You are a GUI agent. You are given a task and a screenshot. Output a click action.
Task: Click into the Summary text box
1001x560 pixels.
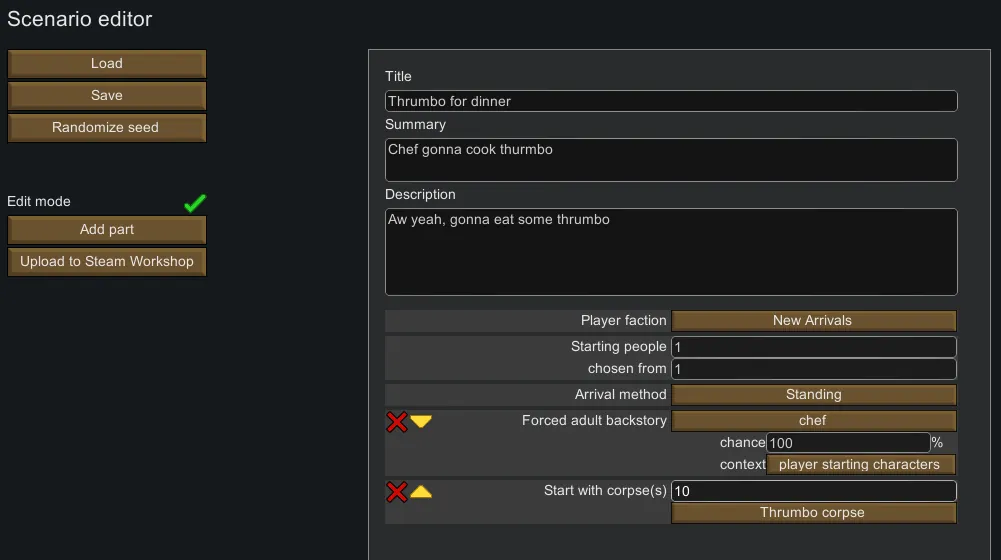671,160
